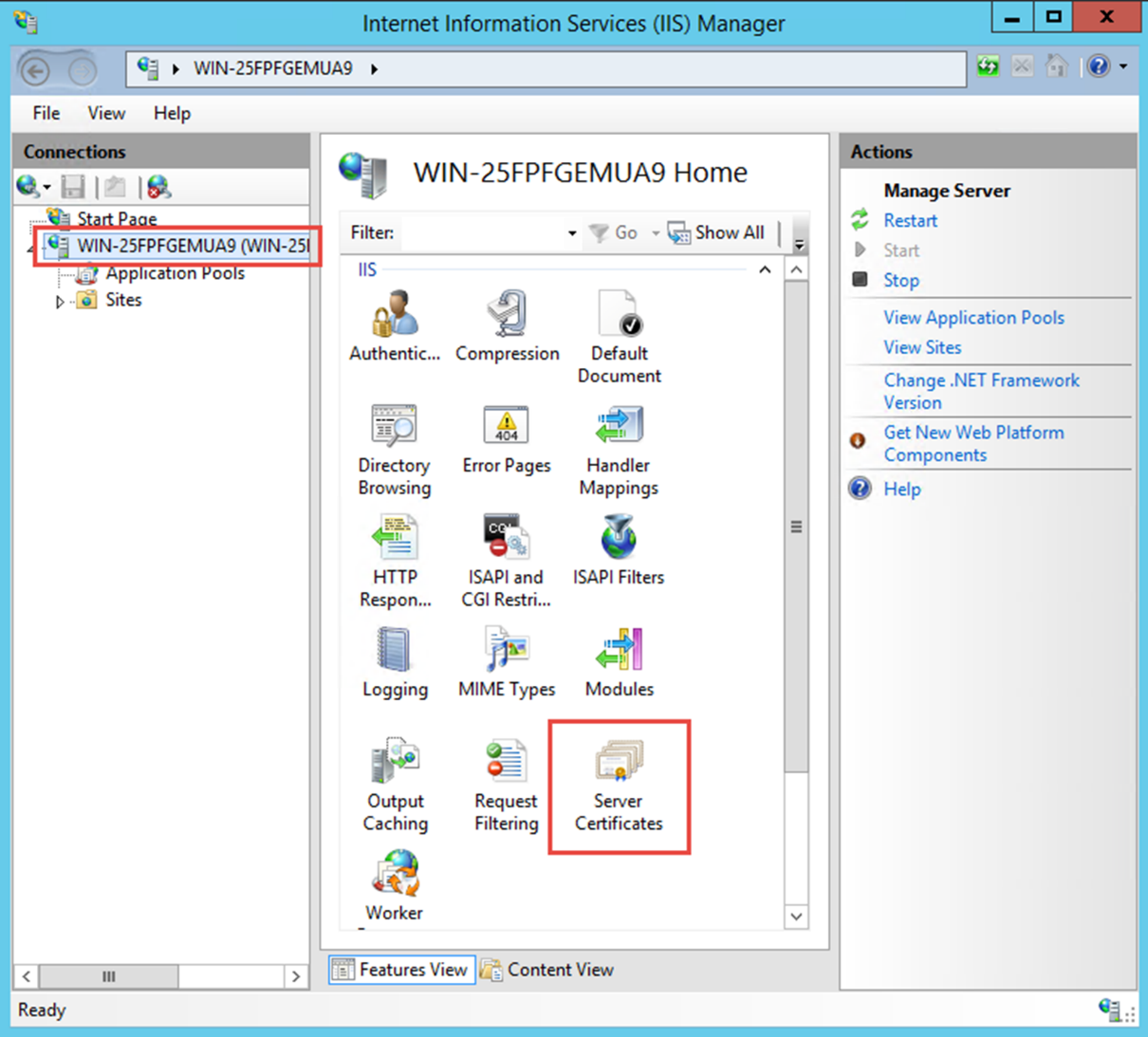Open the Server Certificates feature
The width and height of the screenshot is (1148, 1037).
pyautogui.click(x=619, y=786)
